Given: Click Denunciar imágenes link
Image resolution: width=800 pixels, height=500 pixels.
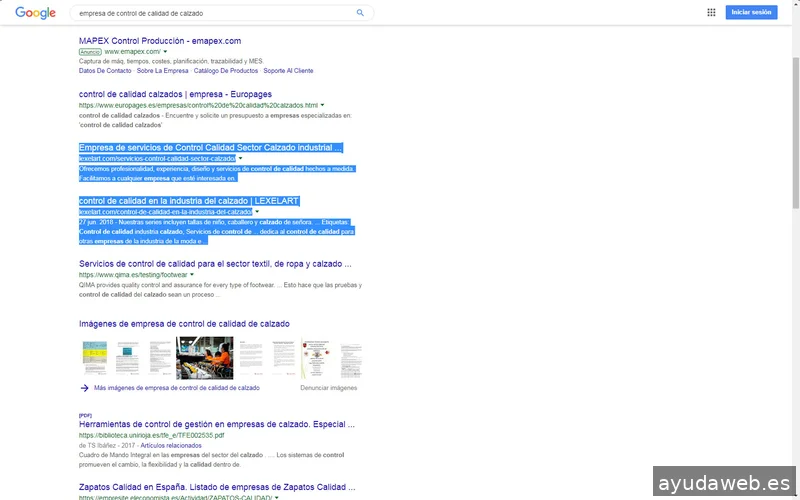Looking at the screenshot, I should tap(328, 387).
